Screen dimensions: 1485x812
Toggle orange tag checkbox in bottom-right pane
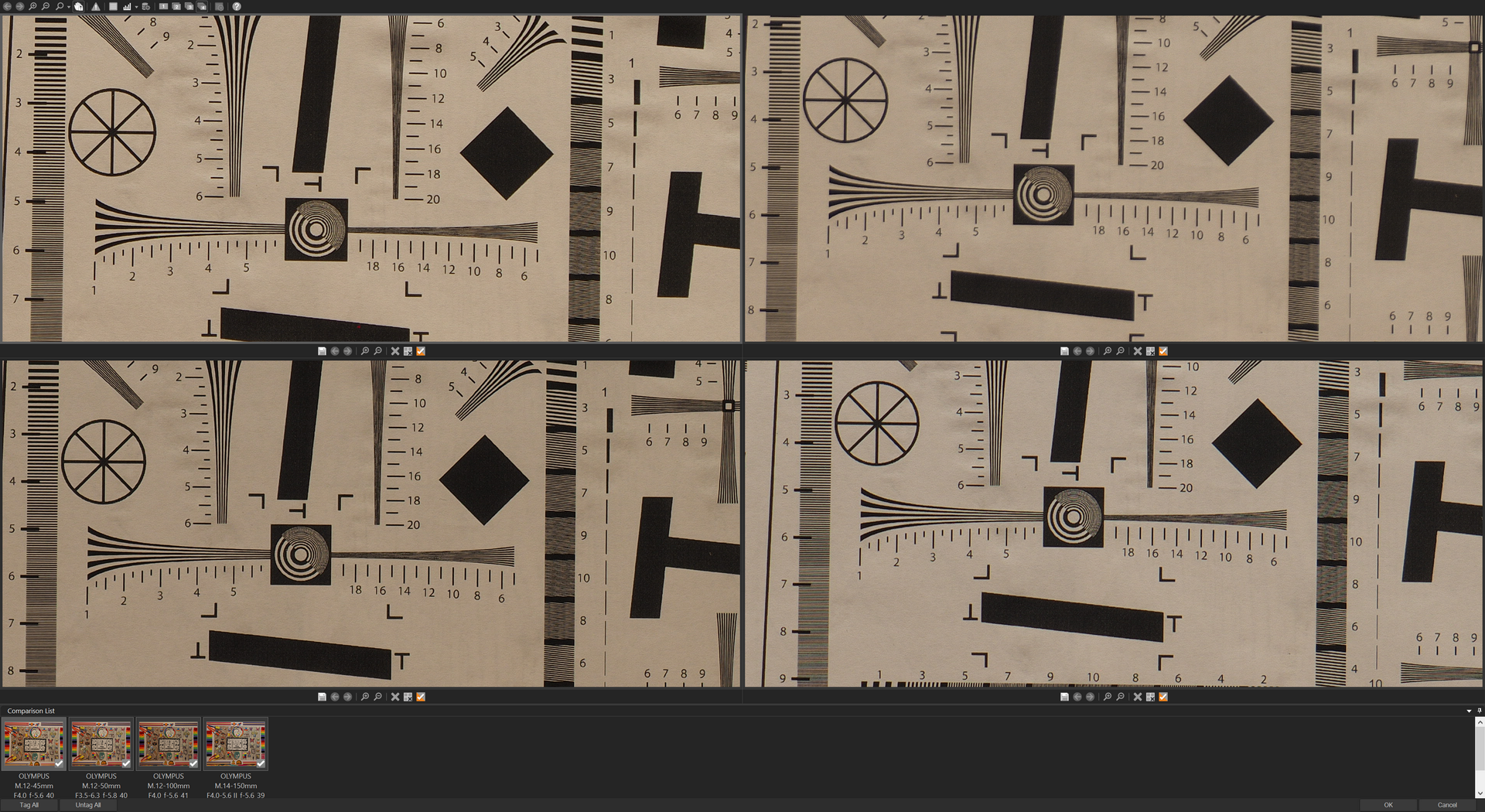pyautogui.click(x=1163, y=697)
